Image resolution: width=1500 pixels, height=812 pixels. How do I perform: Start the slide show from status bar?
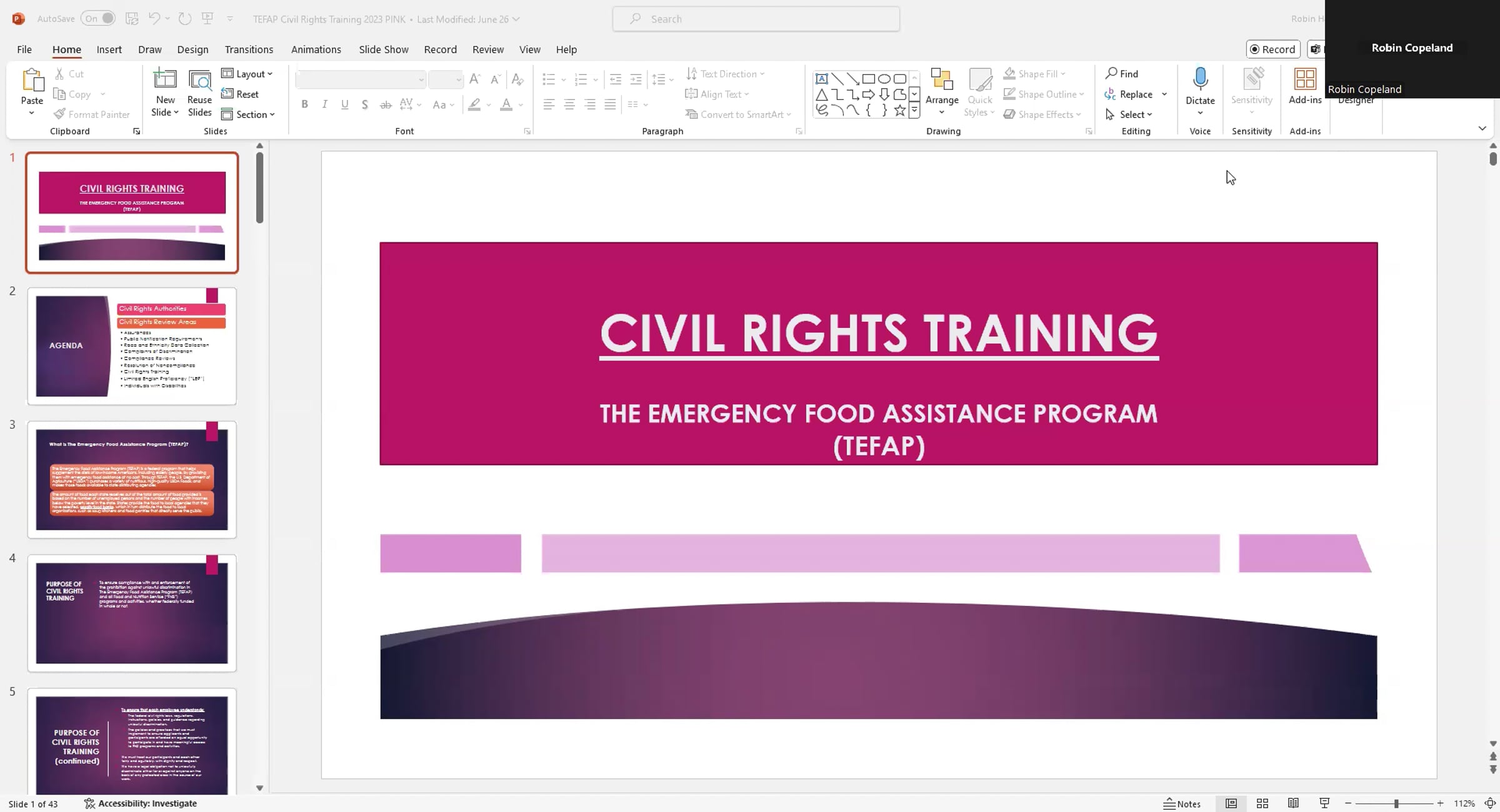point(1324,803)
